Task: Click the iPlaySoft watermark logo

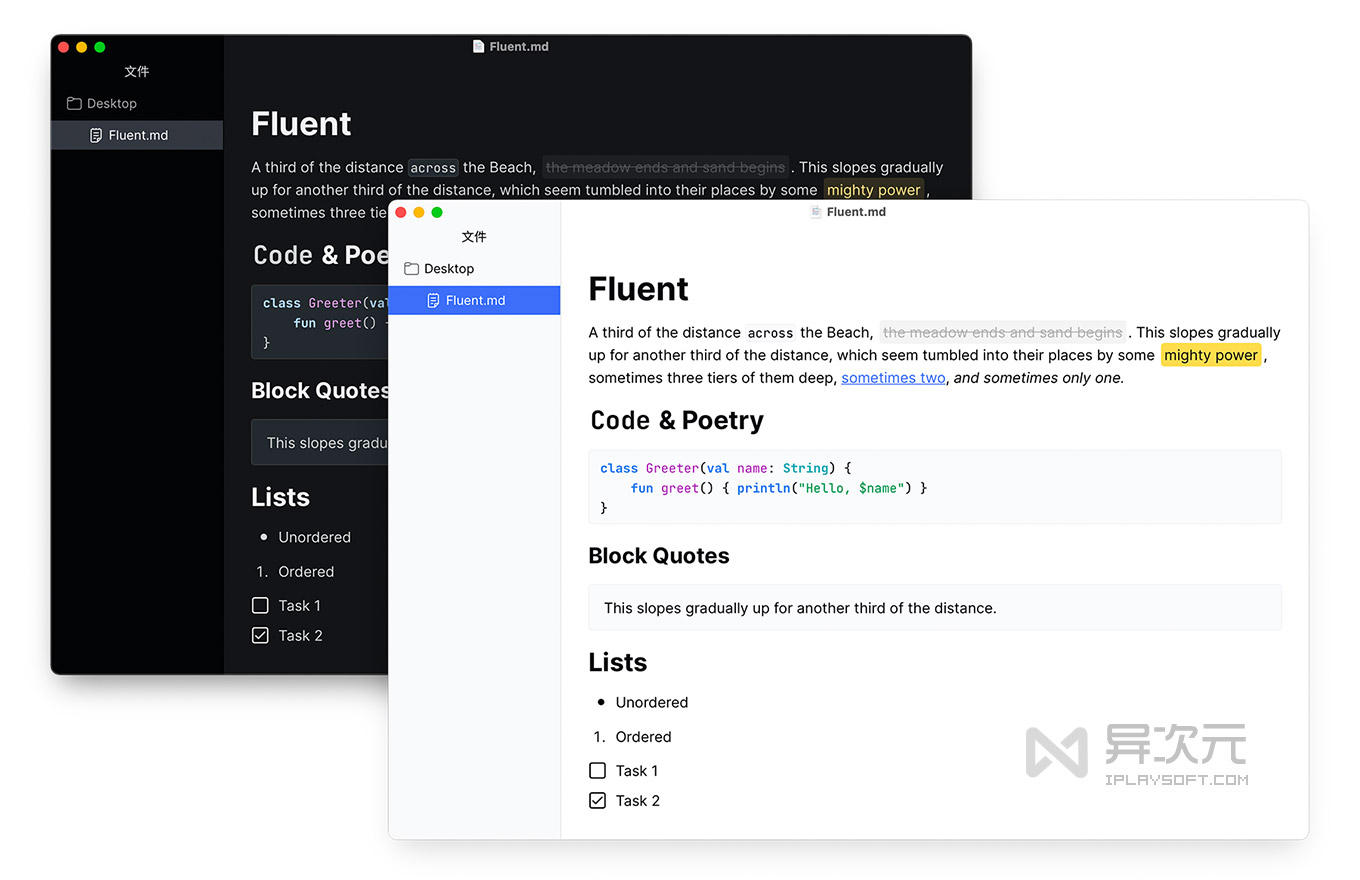Action: [1057, 752]
